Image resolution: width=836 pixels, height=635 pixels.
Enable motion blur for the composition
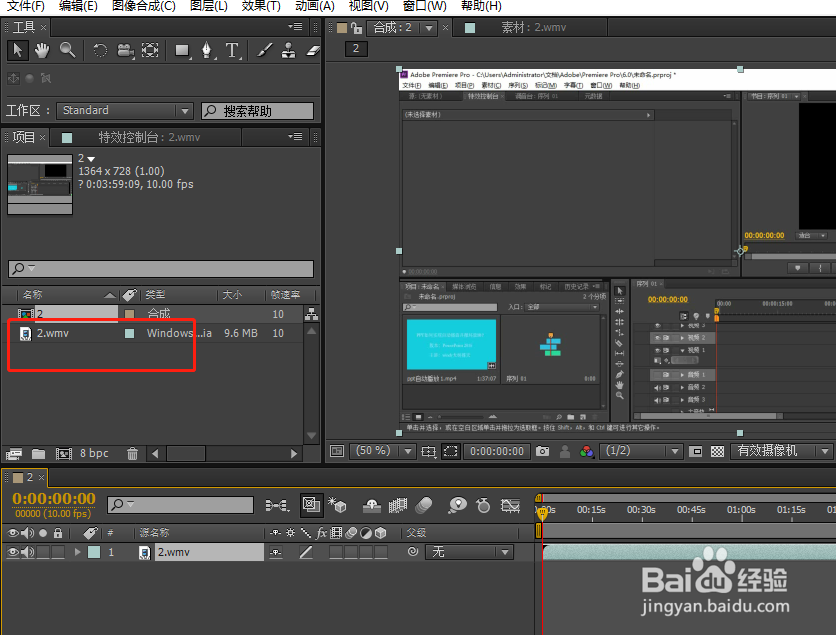424,505
